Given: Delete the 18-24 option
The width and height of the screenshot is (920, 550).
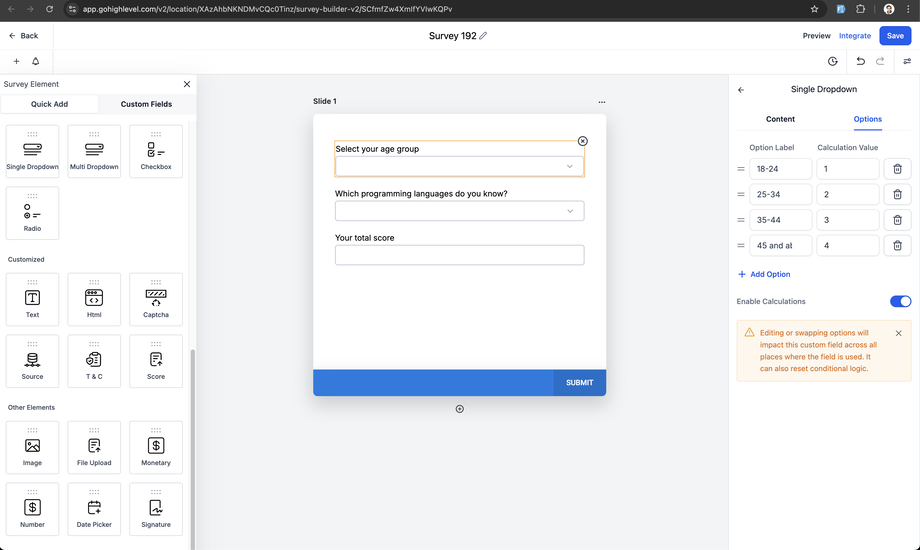Looking at the screenshot, I should [897, 169].
